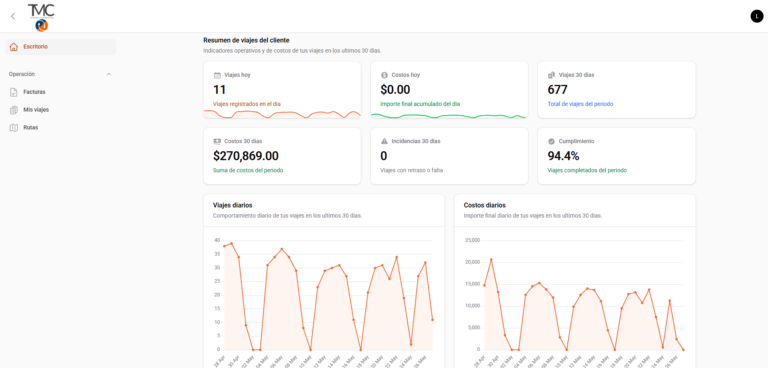Click the 20,000+ peak point in Costos diarios
This screenshot has height=368, width=768.
pyautogui.click(x=491, y=260)
